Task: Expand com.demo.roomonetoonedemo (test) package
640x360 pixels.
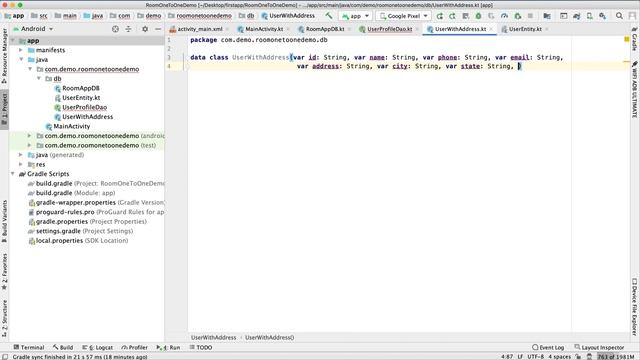Action: 30,145
